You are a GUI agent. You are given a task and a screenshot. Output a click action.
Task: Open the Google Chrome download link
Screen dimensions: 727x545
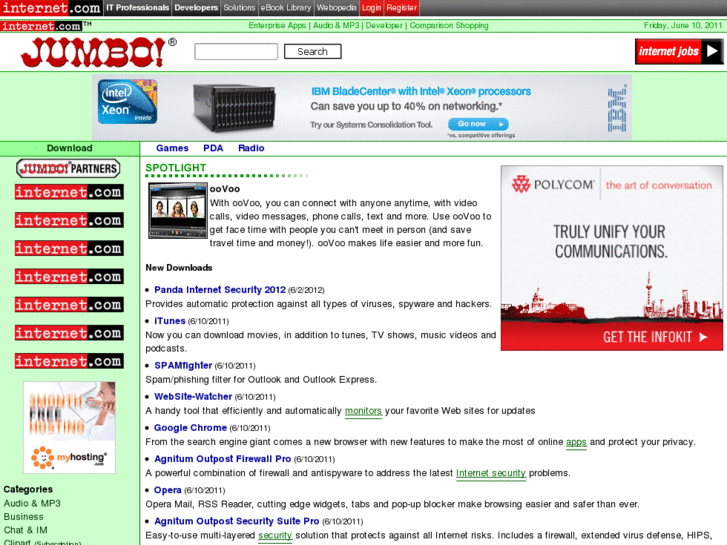(190, 428)
